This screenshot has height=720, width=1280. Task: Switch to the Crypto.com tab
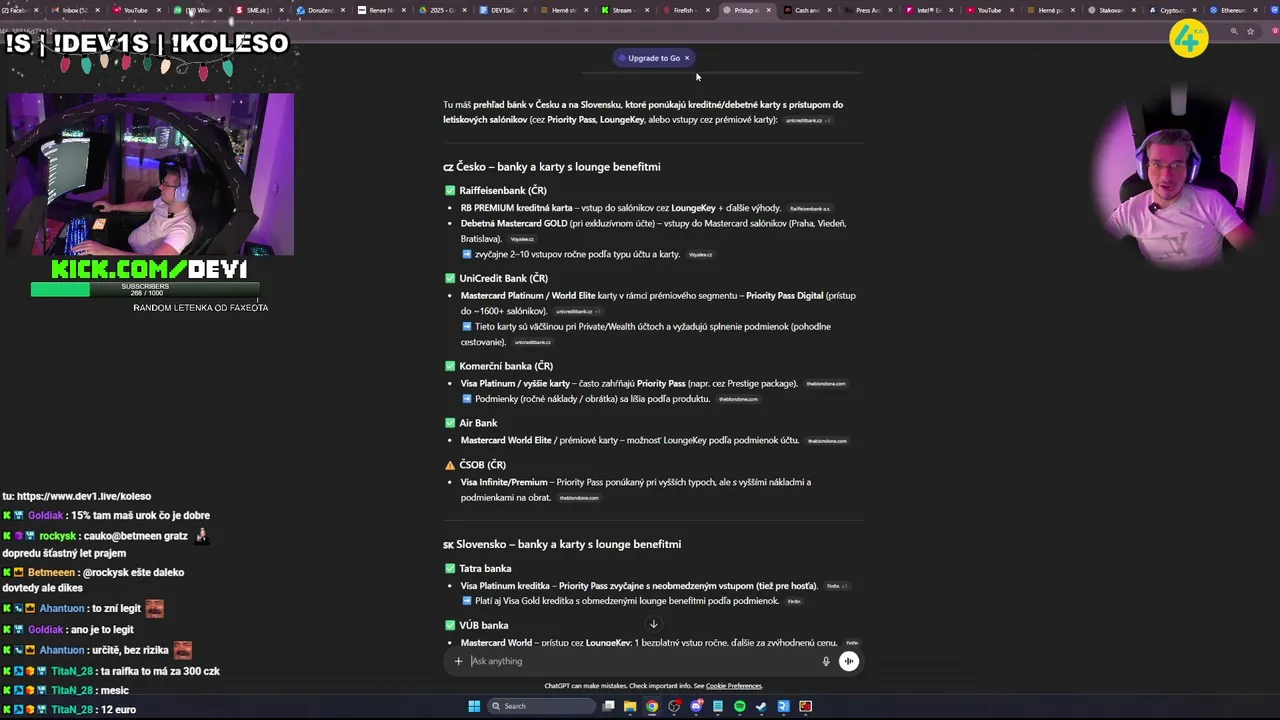(1171, 10)
